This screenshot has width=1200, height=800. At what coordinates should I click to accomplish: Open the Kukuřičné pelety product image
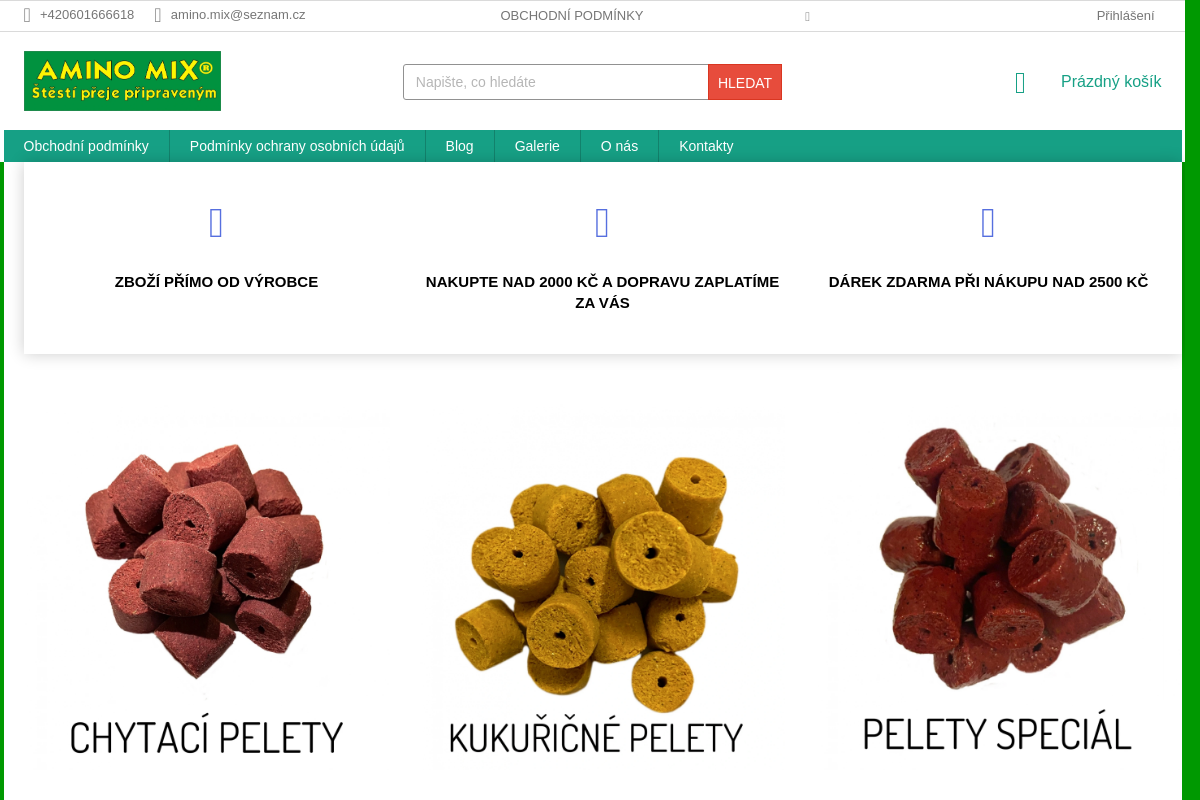point(596,590)
